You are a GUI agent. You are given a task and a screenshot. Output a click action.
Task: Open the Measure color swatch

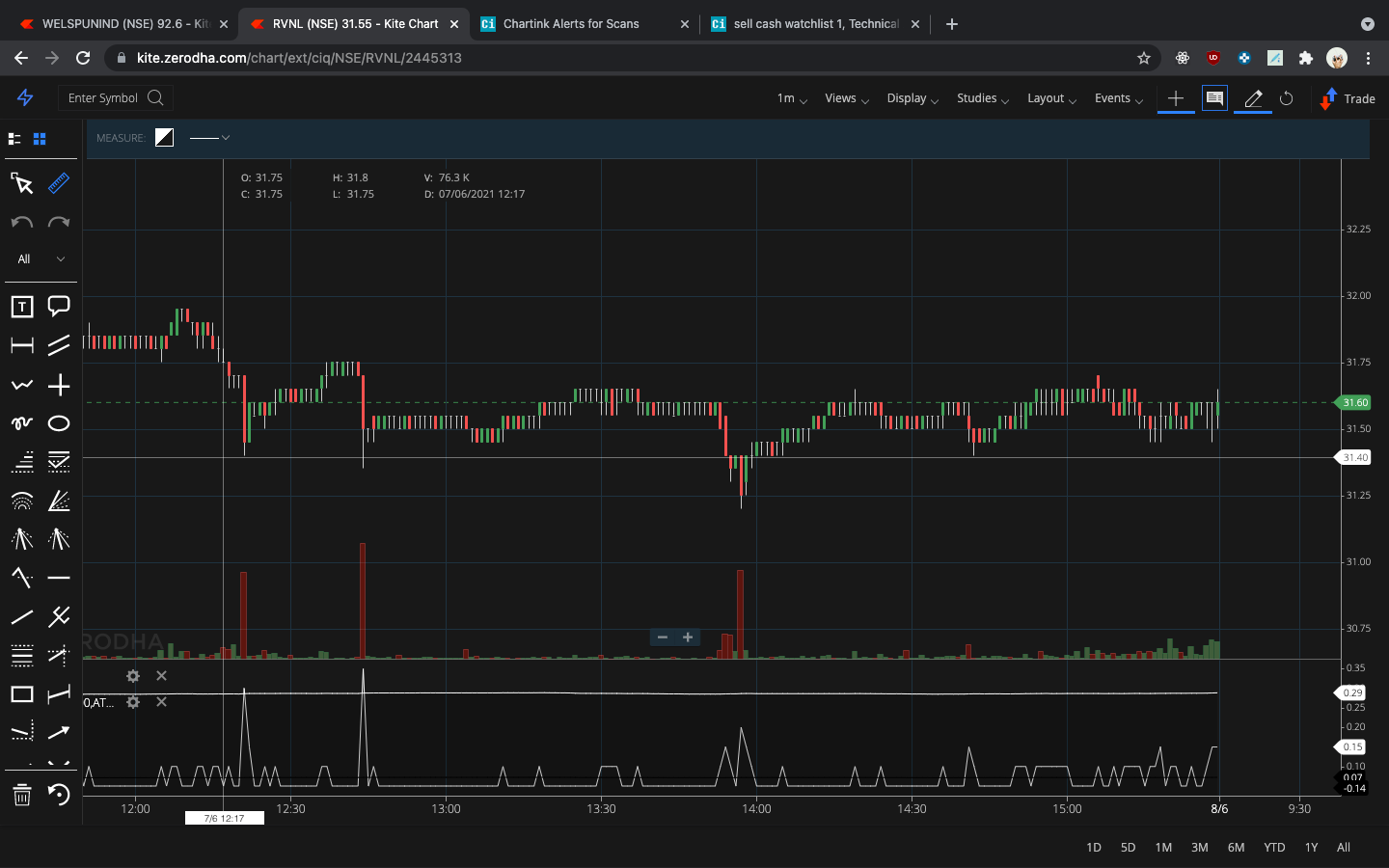tap(164, 137)
